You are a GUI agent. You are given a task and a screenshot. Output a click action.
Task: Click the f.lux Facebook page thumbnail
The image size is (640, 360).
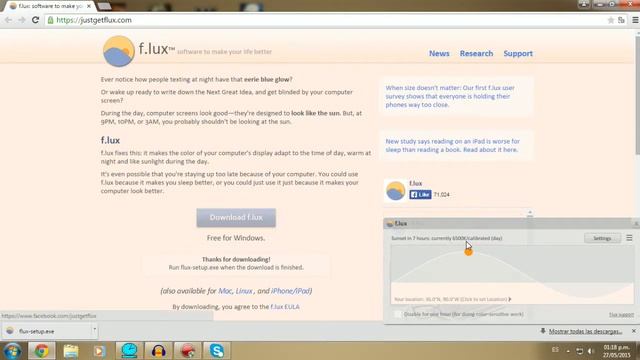point(396,191)
